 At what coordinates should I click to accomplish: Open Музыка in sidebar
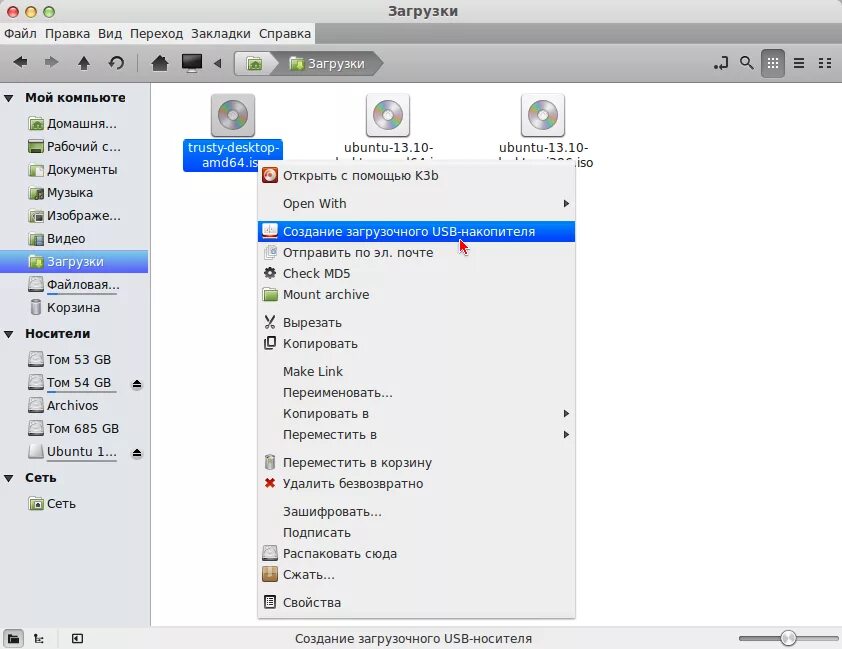[x=74, y=193]
